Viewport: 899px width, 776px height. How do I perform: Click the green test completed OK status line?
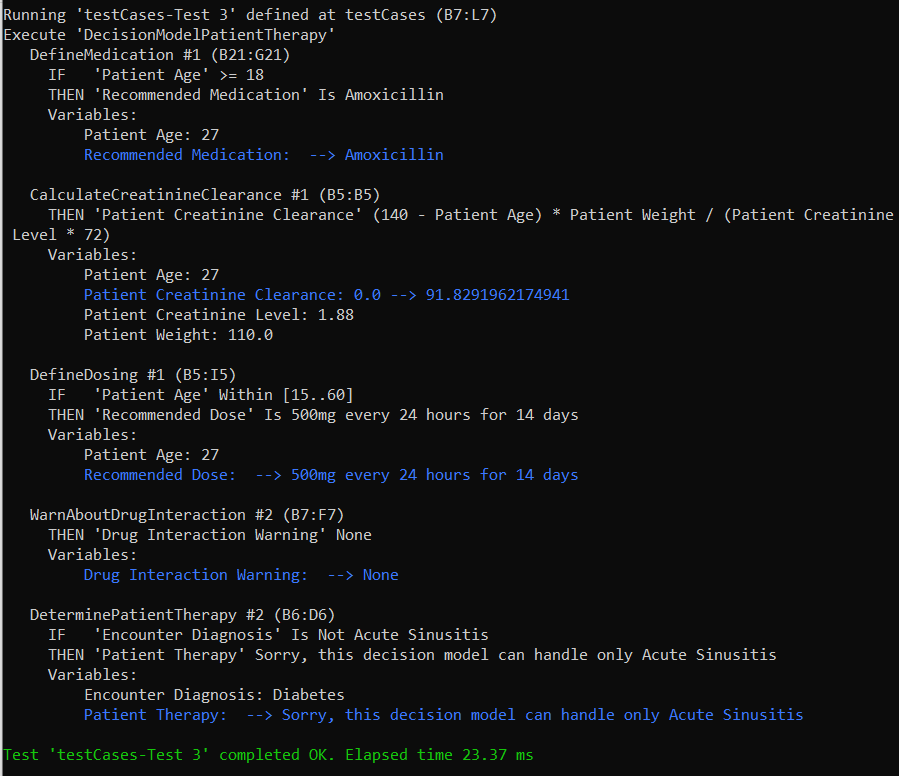268,755
